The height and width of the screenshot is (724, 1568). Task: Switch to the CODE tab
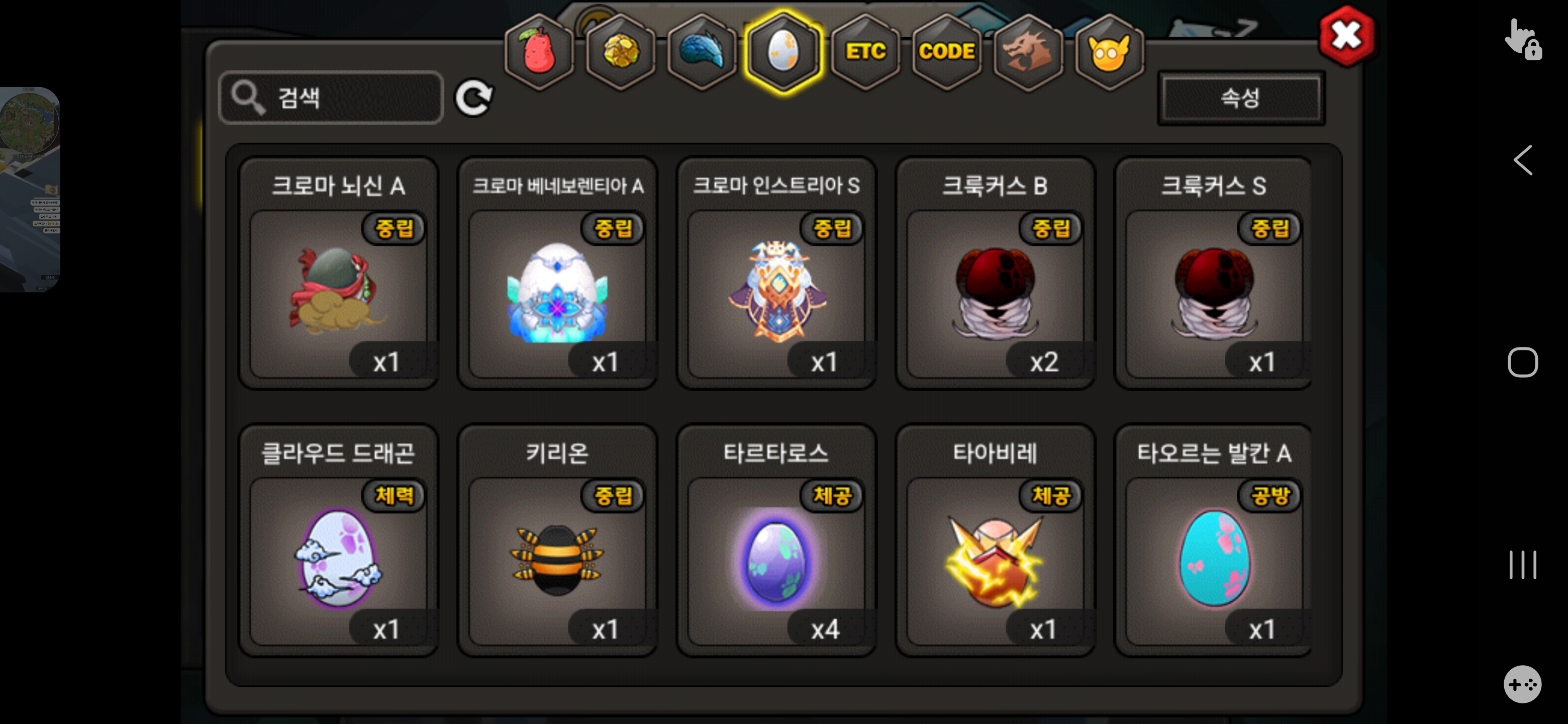click(x=946, y=52)
